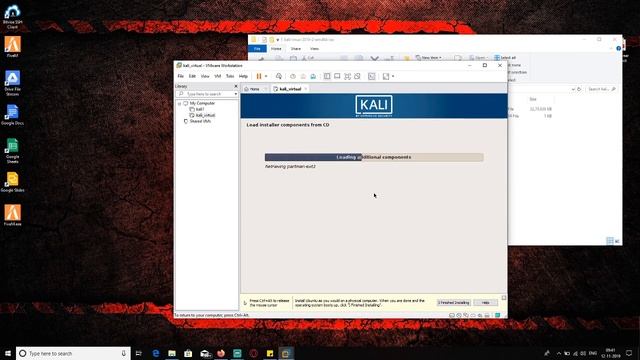640x360 pixels.
Task: Select My Computer in the library
Action: click(x=202, y=104)
